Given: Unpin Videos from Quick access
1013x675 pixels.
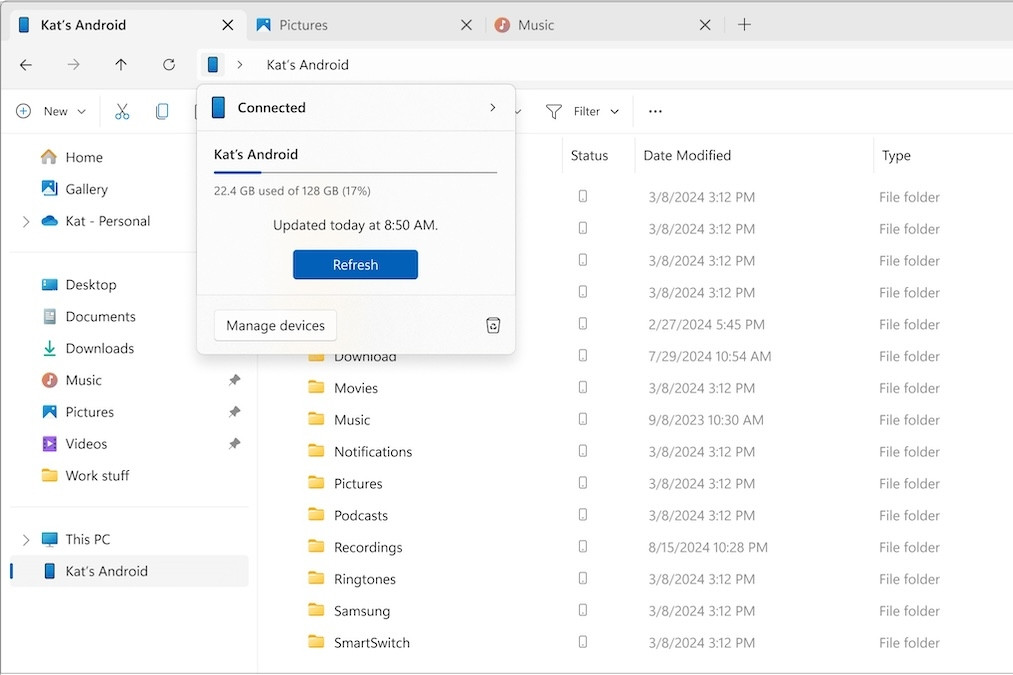Looking at the screenshot, I should [234, 444].
